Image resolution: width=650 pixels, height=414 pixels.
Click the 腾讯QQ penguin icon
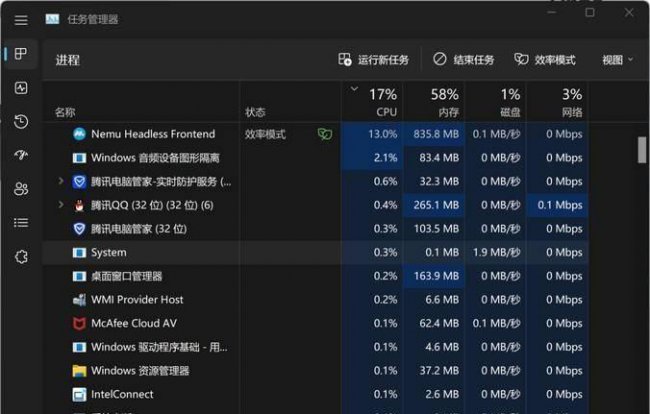79,206
